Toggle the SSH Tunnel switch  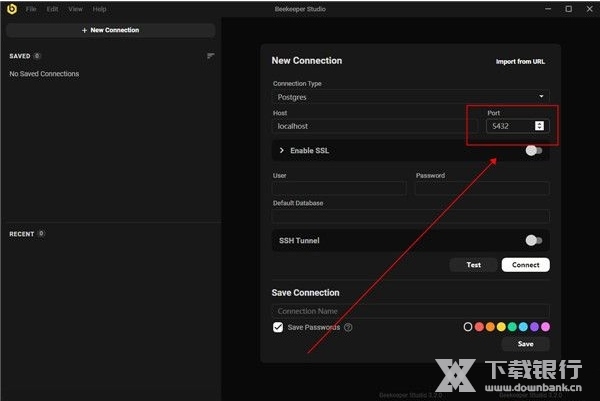click(x=534, y=240)
